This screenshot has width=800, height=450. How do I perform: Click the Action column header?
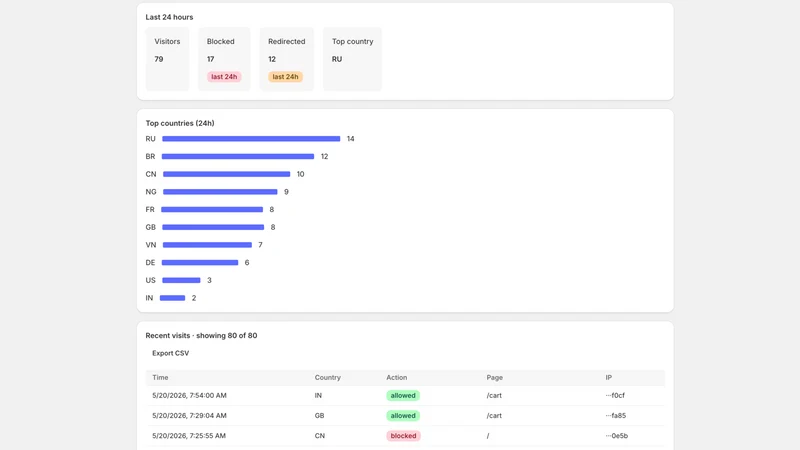coord(396,378)
